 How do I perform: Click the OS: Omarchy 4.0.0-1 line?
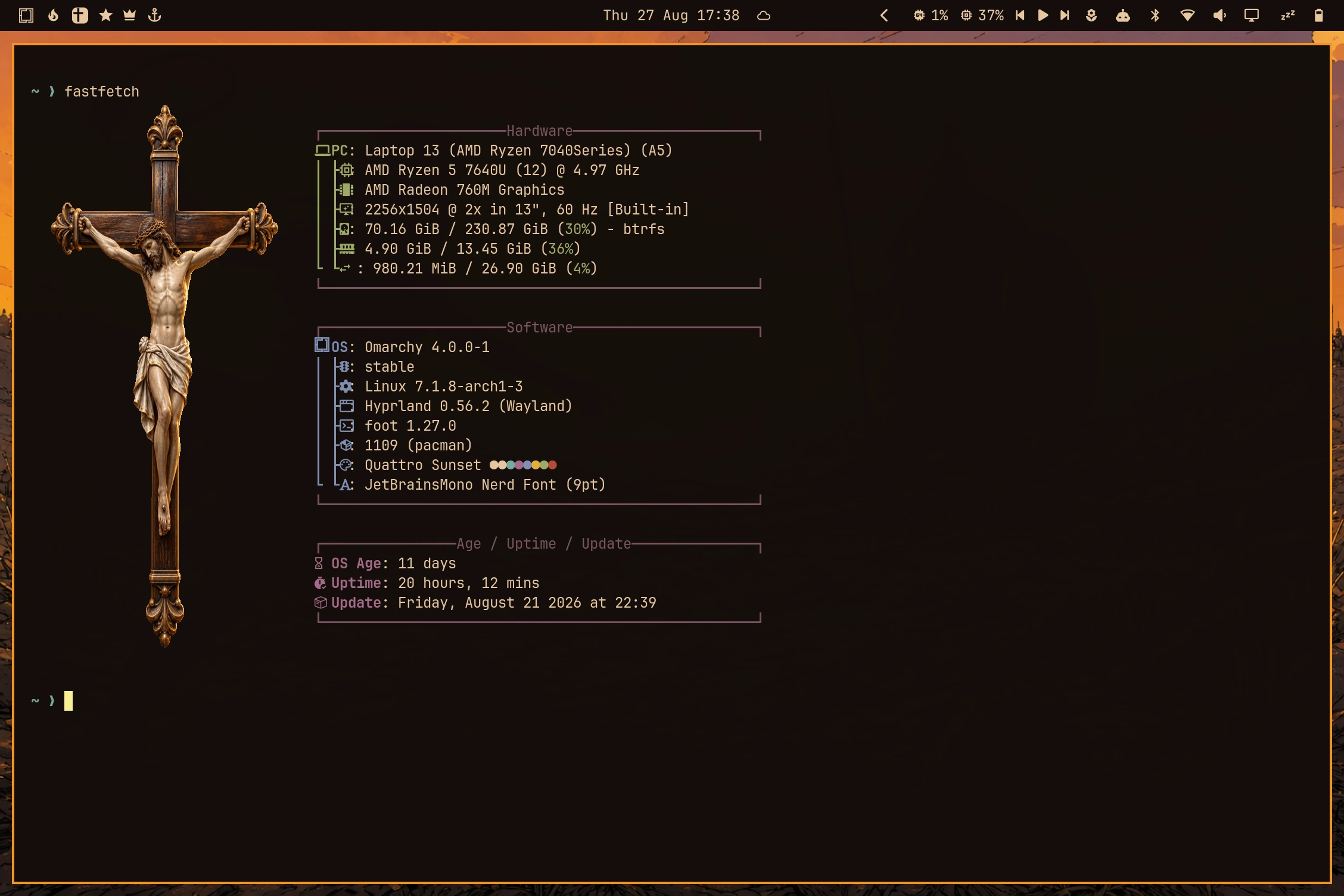[402, 347]
